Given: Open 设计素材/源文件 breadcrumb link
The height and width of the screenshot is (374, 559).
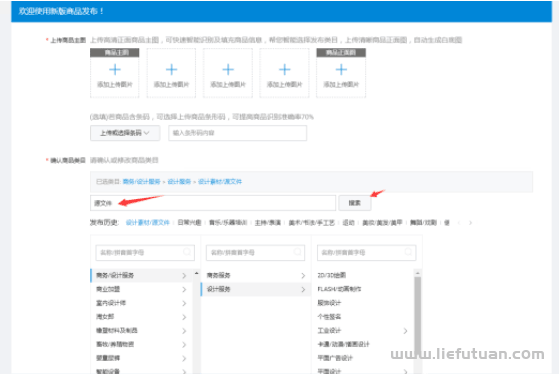Looking at the screenshot, I should [220, 181].
